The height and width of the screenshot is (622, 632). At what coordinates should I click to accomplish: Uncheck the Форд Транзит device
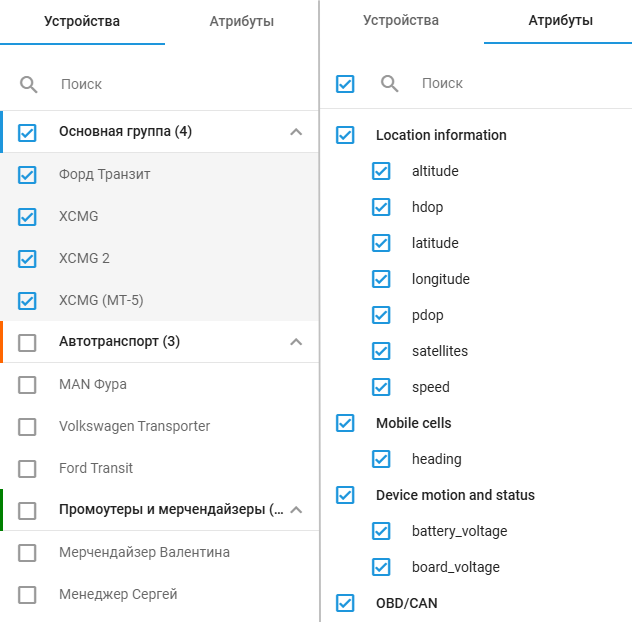coord(27,175)
